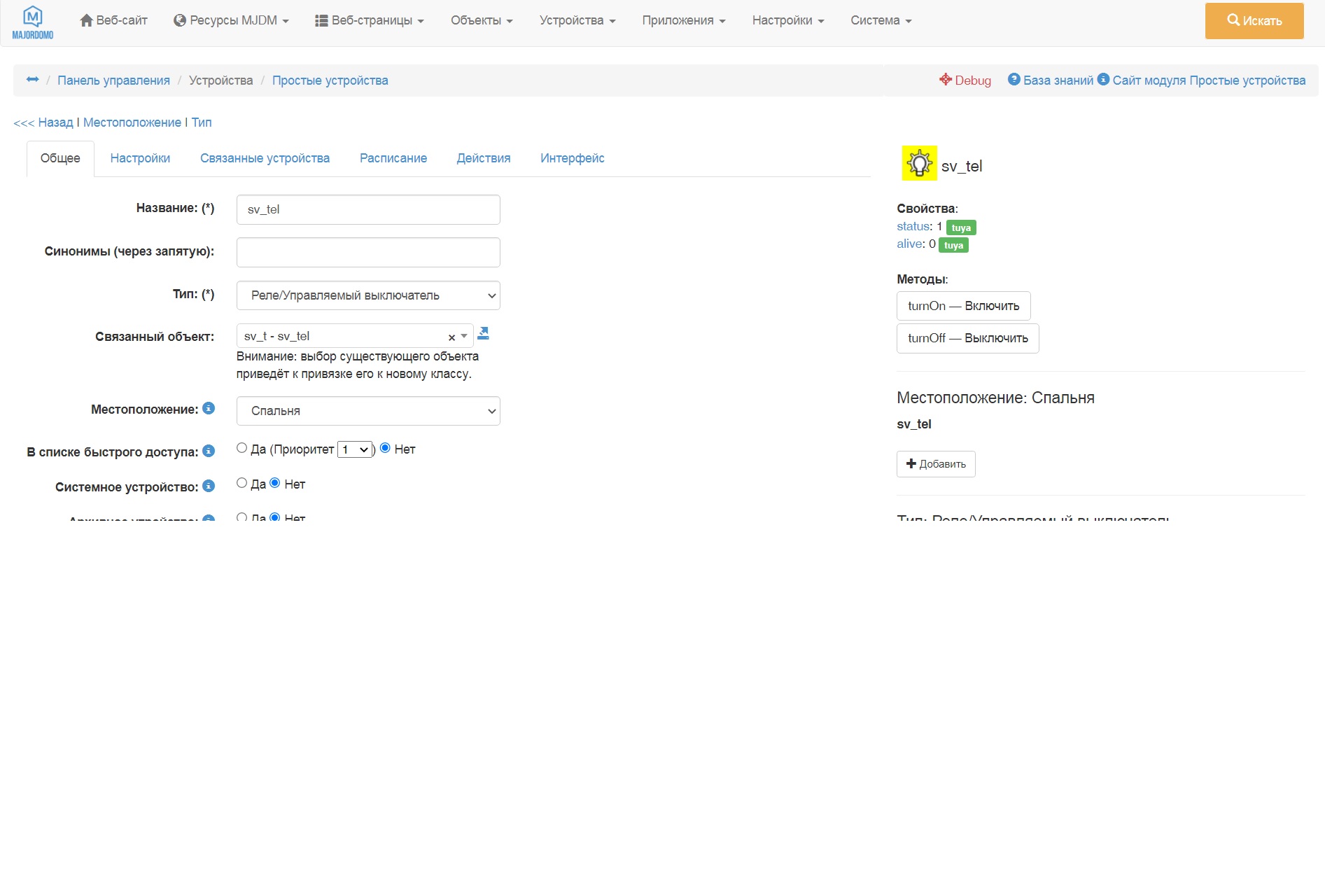Expand the Настройки top menu
This screenshot has height=896, width=1325.
pyautogui.click(x=788, y=21)
